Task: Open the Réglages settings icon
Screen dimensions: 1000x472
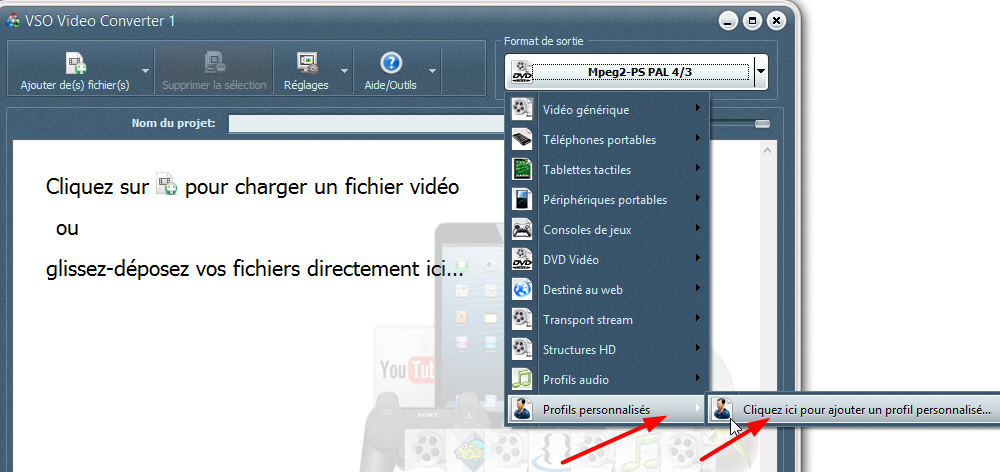Action: pyautogui.click(x=307, y=63)
